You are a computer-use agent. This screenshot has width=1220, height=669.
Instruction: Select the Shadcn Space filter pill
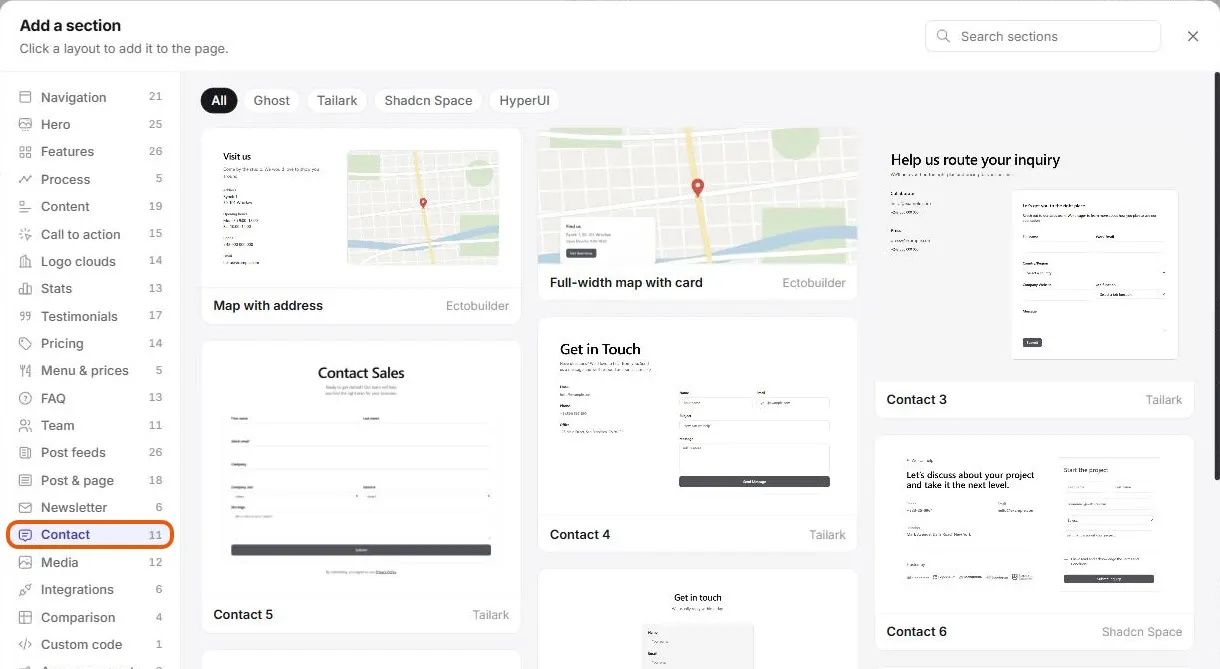click(x=428, y=100)
